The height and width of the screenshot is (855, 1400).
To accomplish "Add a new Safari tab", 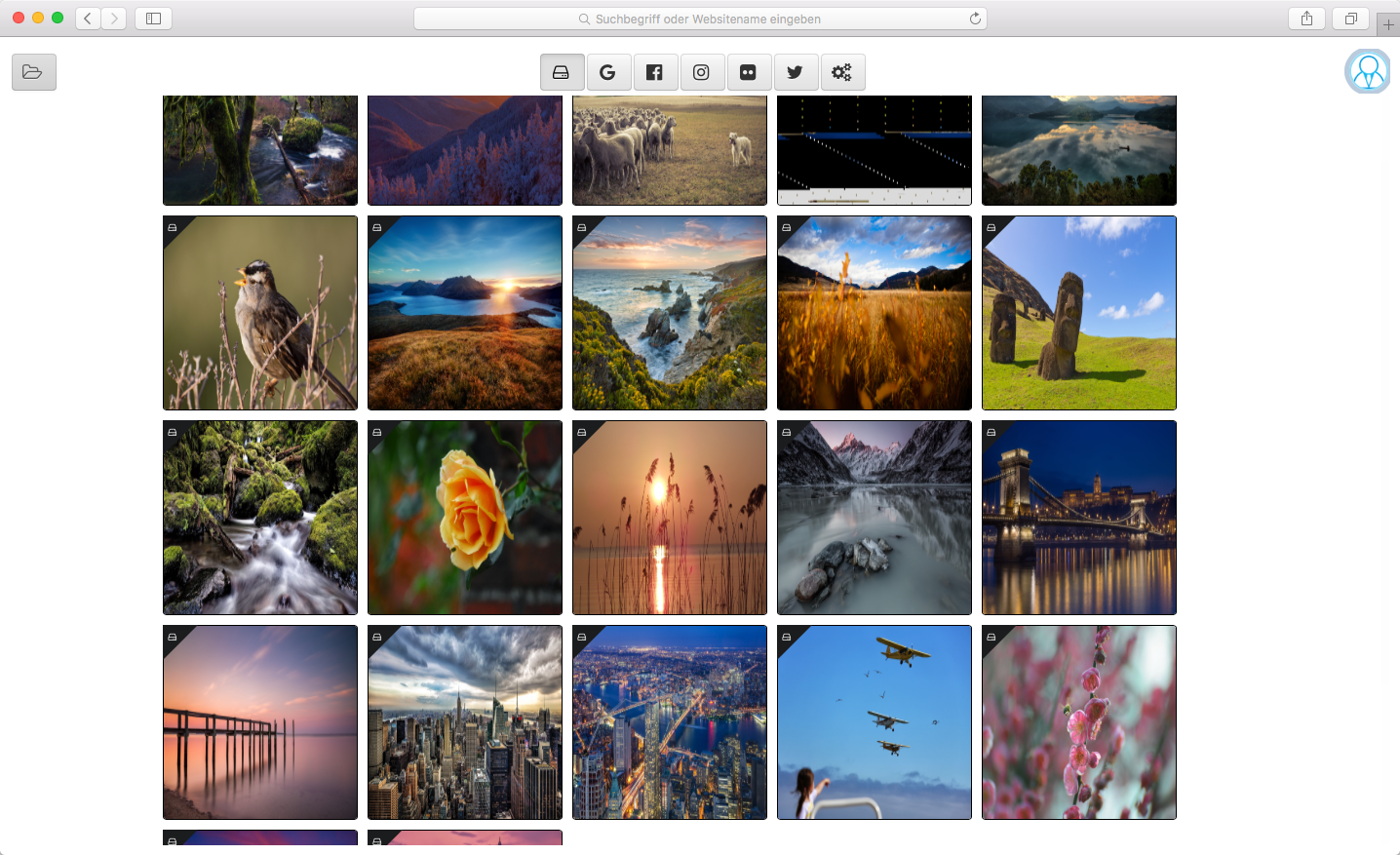I will [1388, 24].
